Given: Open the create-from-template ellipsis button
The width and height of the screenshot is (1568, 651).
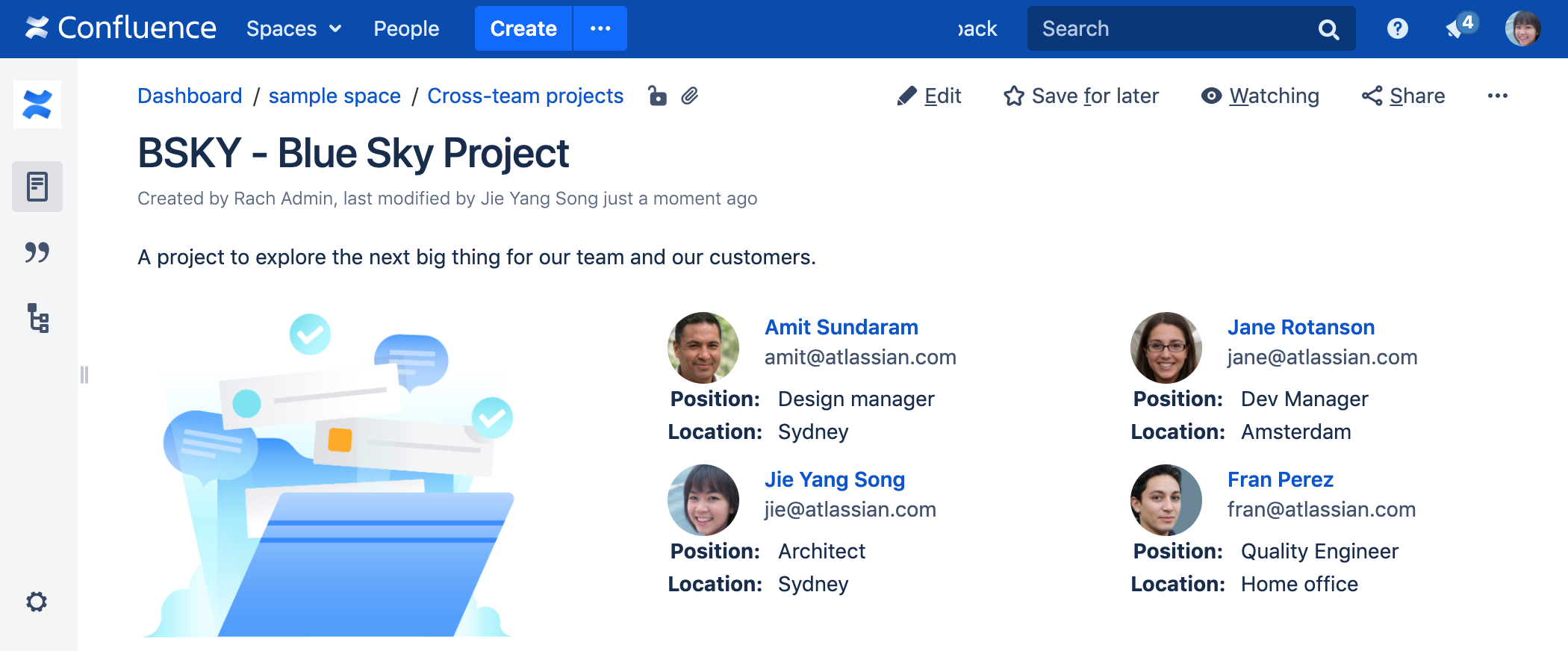Looking at the screenshot, I should click(600, 28).
